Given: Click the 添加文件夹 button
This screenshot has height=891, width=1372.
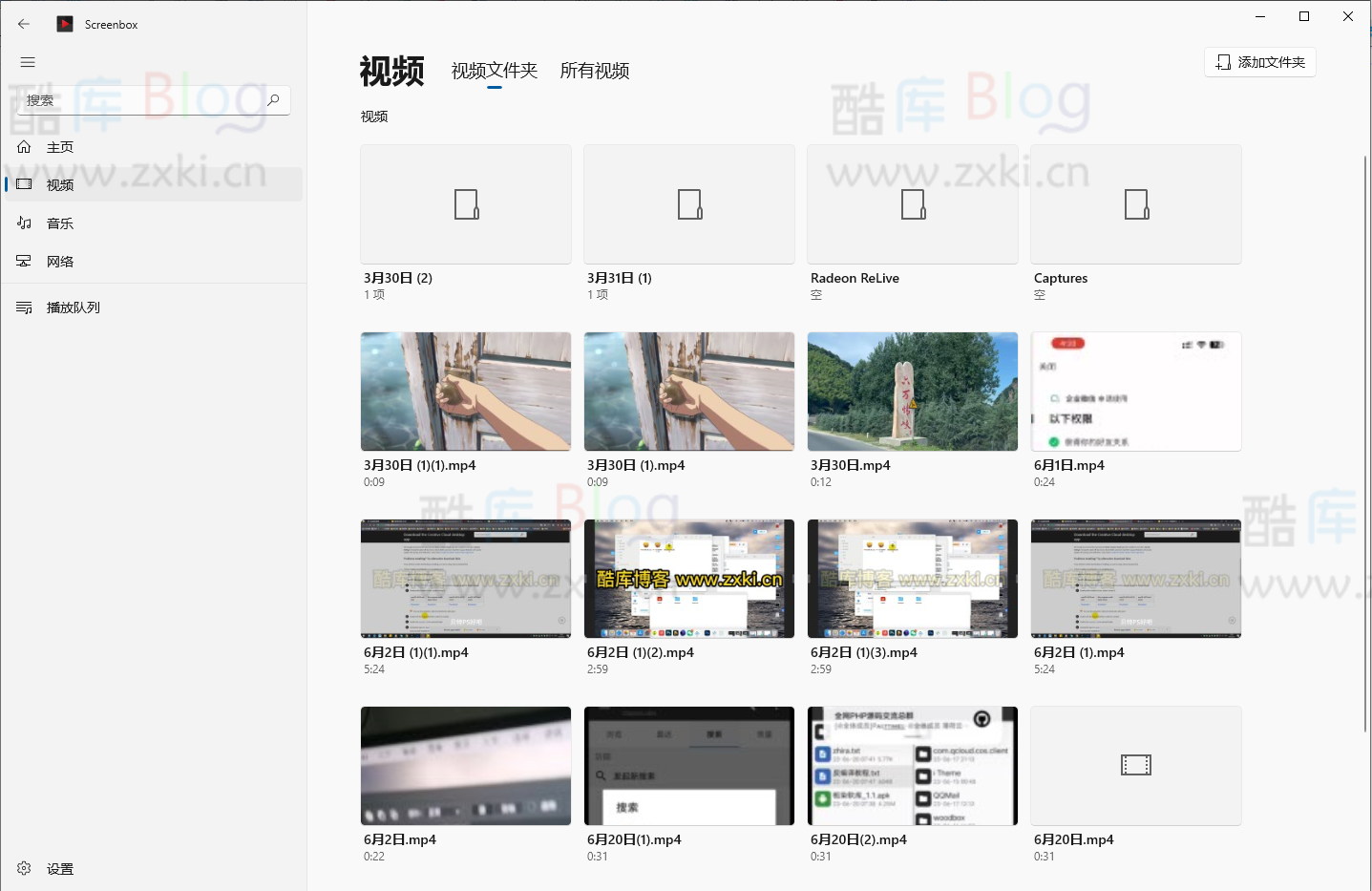Looking at the screenshot, I should pyautogui.click(x=1259, y=61).
